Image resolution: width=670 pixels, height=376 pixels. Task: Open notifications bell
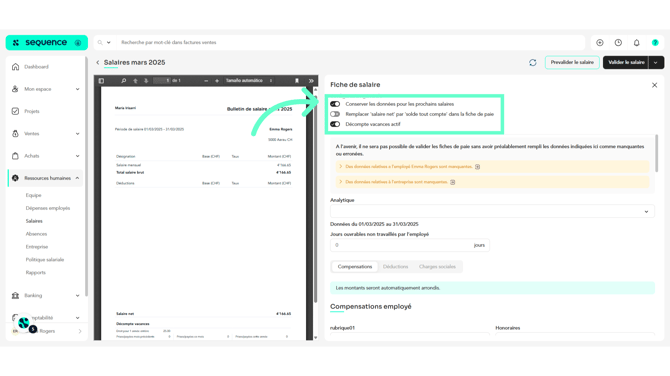[637, 43]
